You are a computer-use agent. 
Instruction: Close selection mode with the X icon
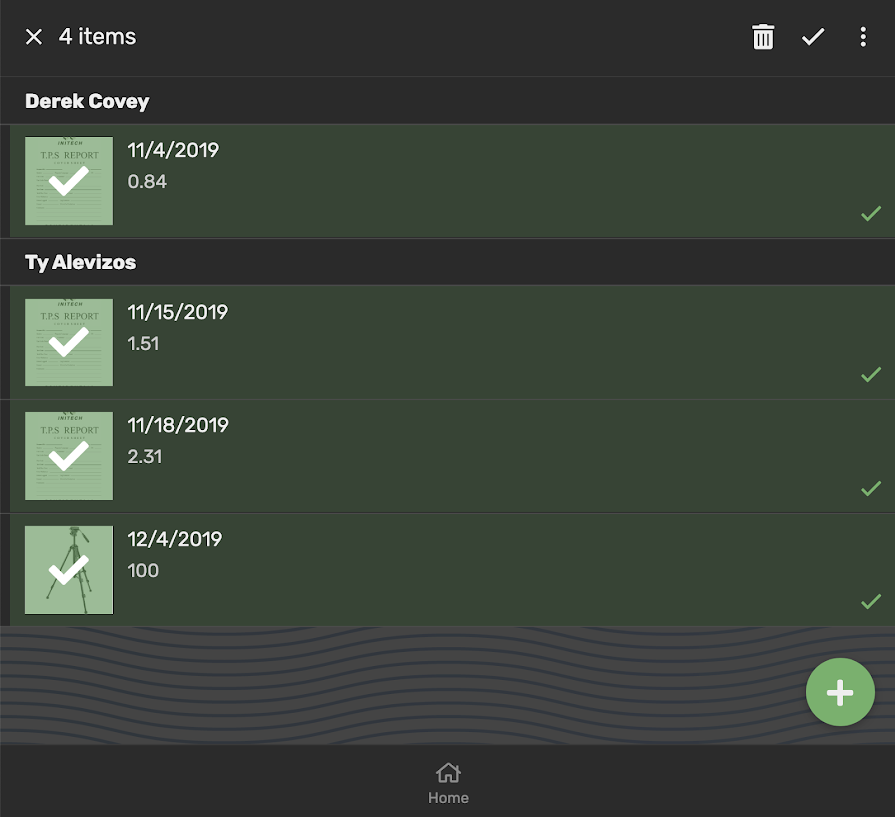click(x=34, y=37)
